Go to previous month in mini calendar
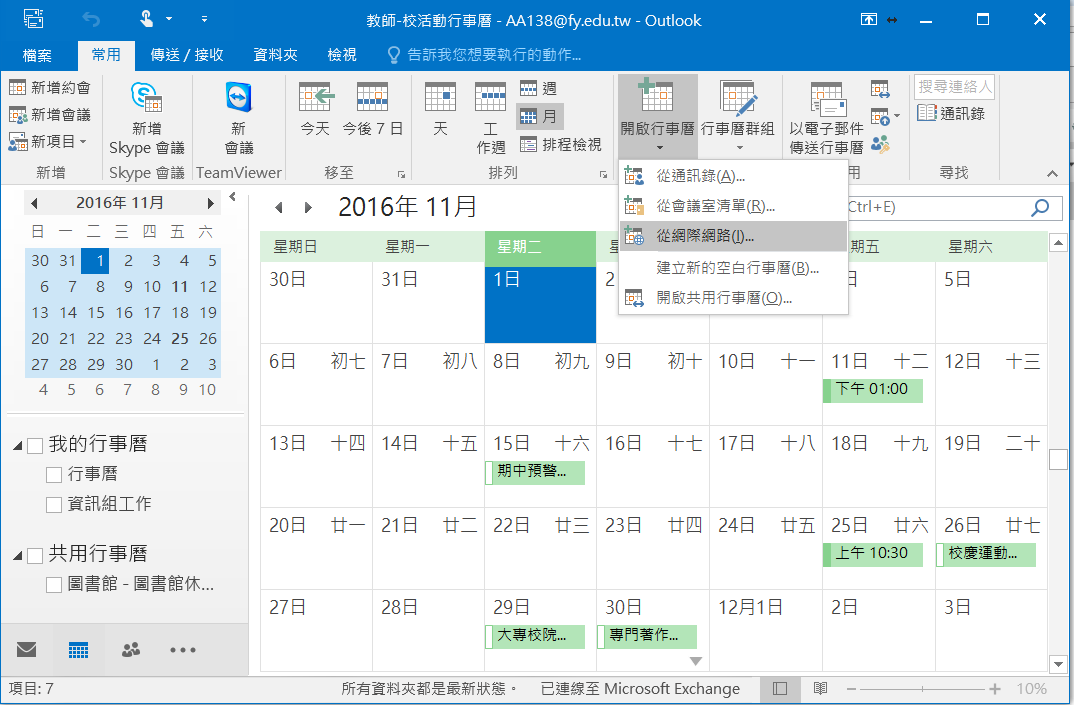 tap(34, 203)
